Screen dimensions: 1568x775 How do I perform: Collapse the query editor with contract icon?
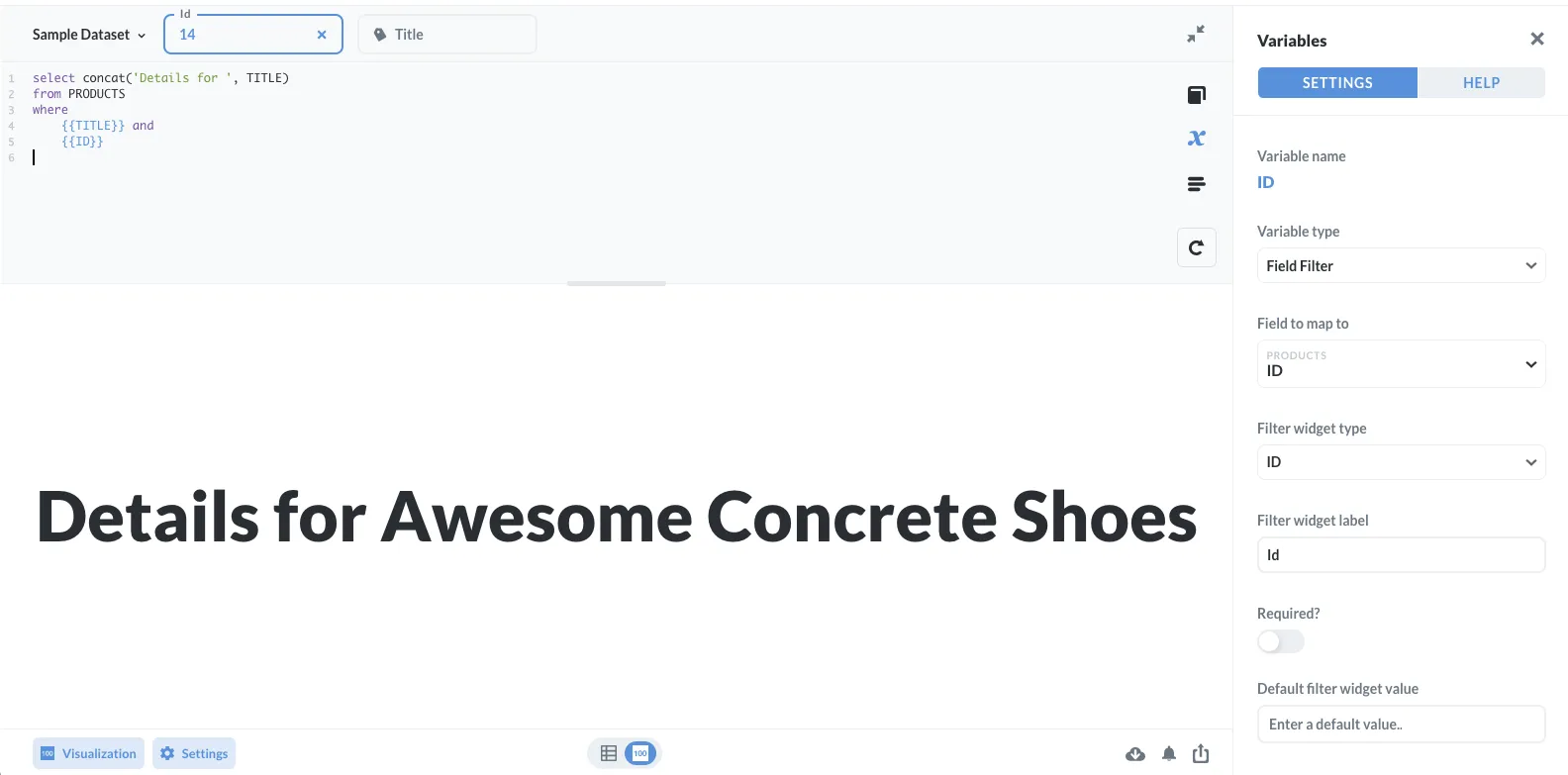pos(1196,34)
